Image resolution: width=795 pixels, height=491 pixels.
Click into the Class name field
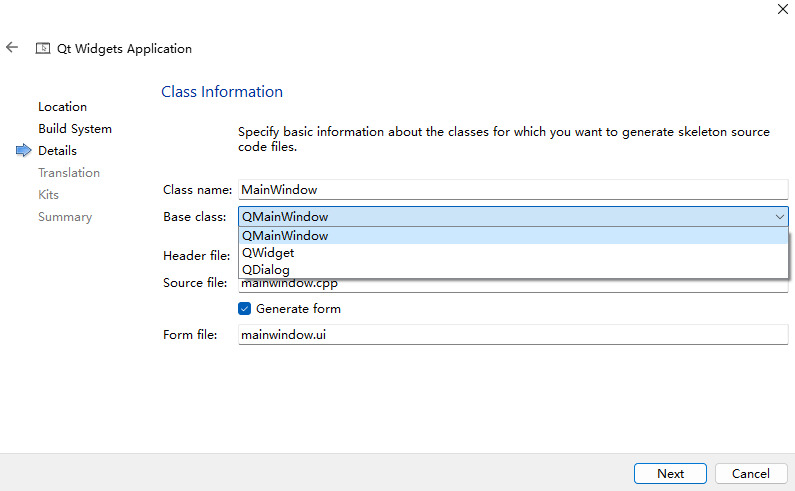click(x=513, y=190)
